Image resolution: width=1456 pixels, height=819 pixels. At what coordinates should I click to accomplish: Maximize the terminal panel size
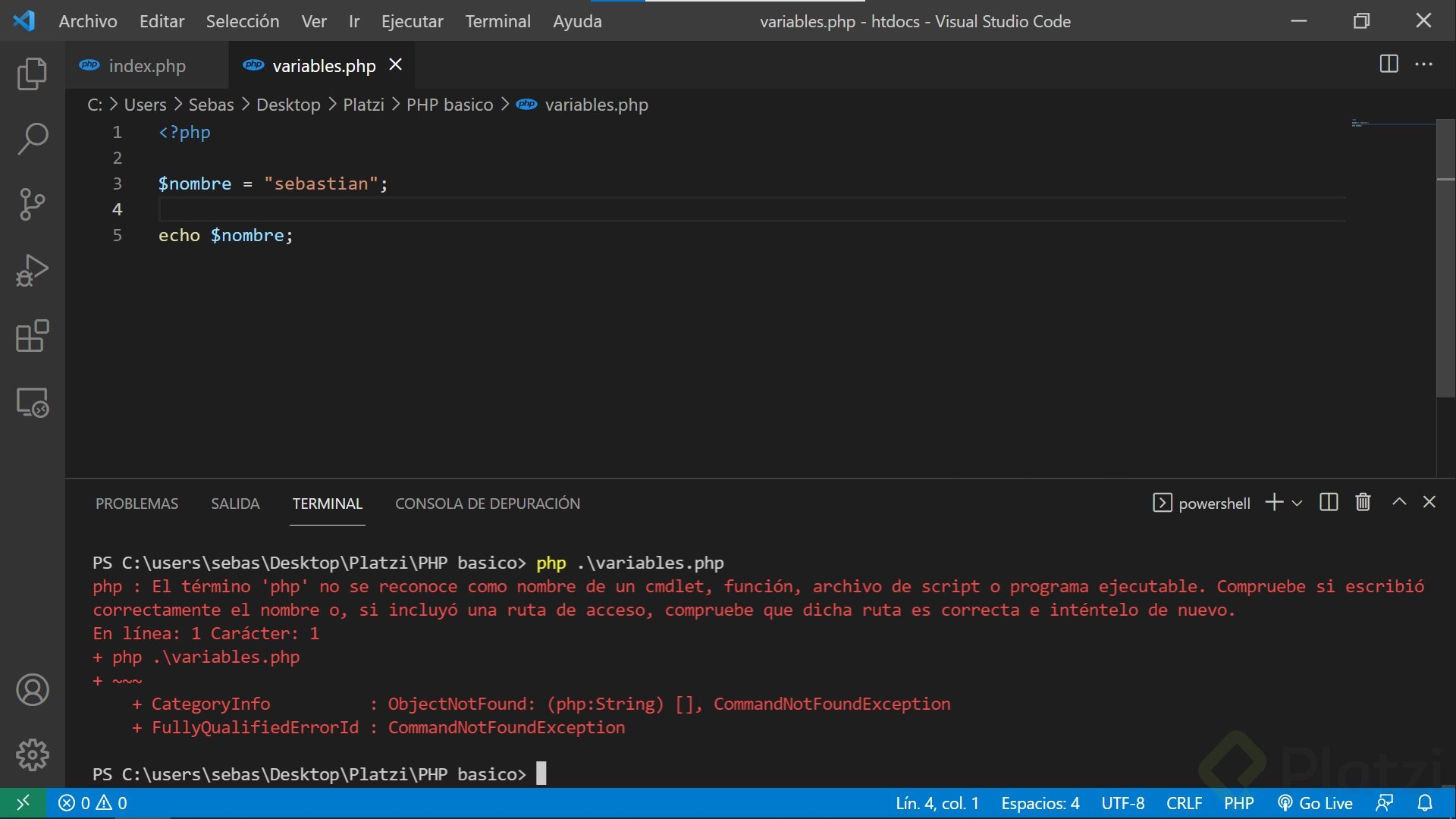click(1399, 502)
